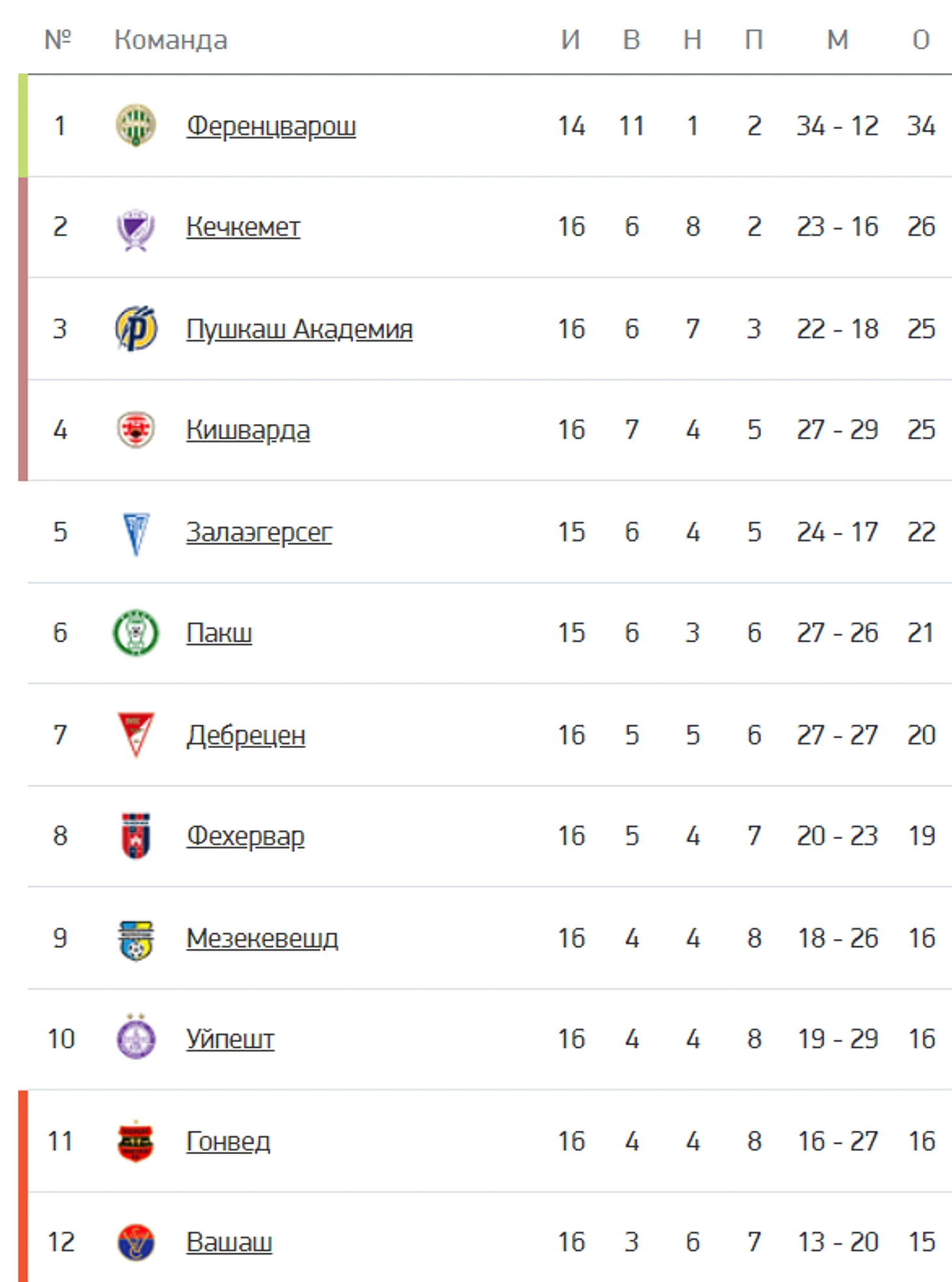The image size is (952, 1282).
Task: Click the Залаэгерсег blue pennant logo
Action: [x=136, y=533]
